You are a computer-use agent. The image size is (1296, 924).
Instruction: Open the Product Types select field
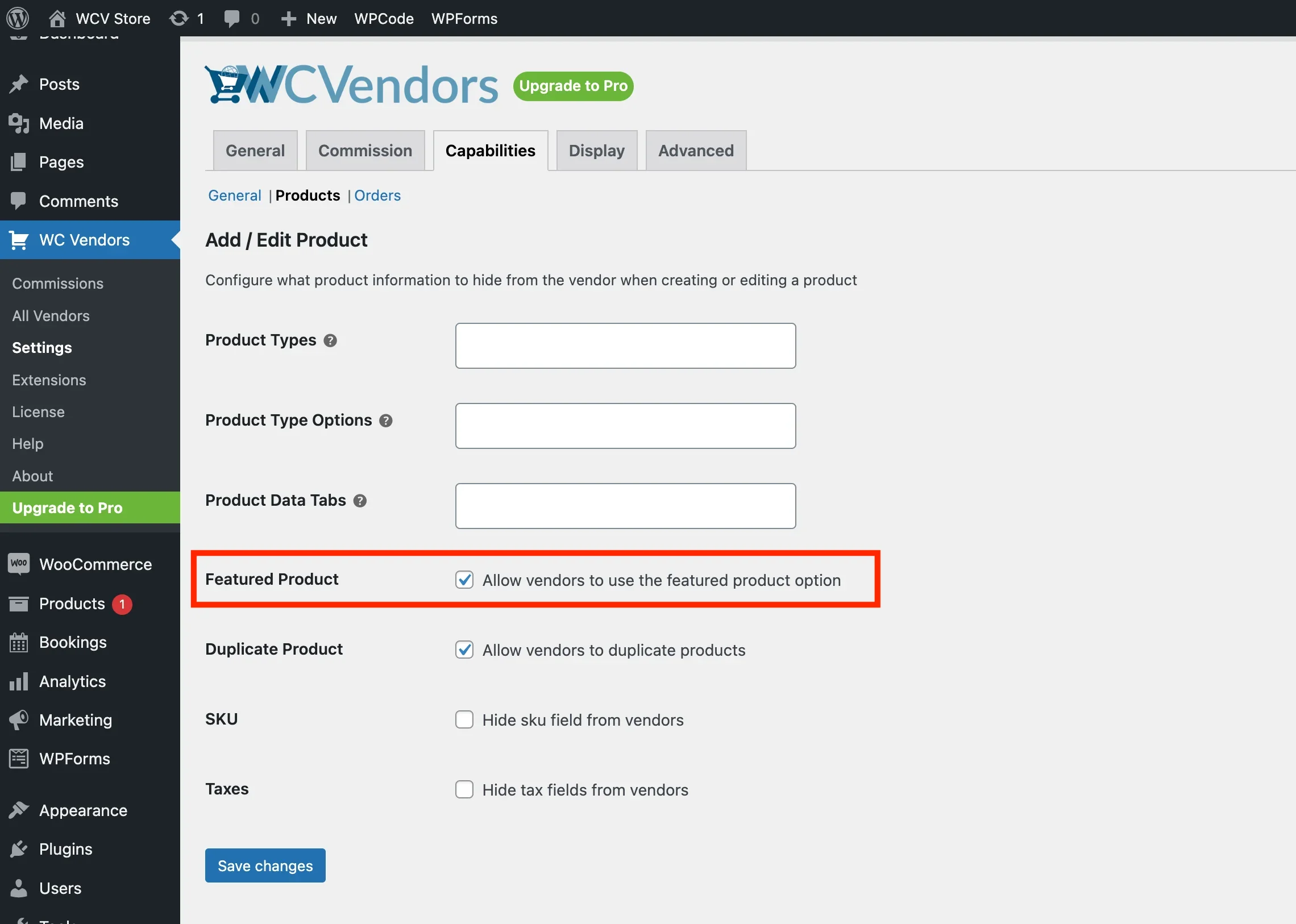[625, 346]
